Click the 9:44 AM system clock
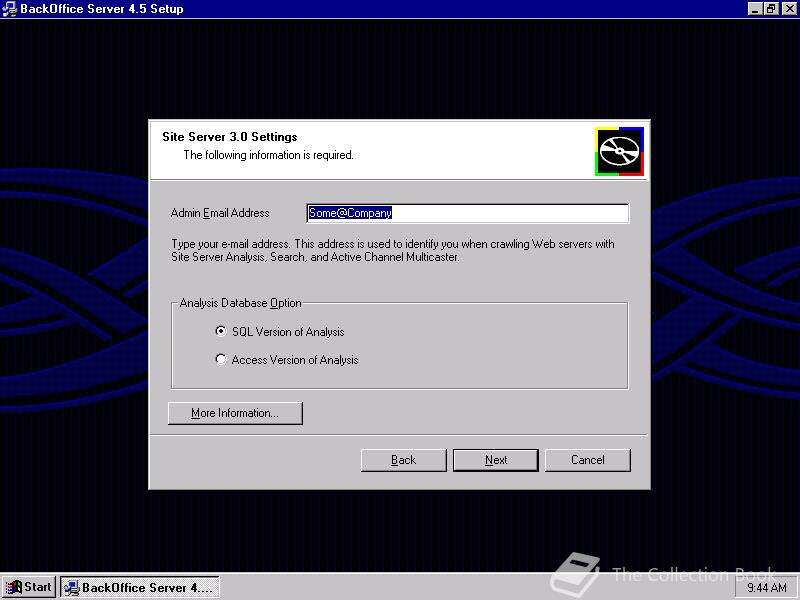Viewport: 800px width, 600px height. [x=767, y=588]
